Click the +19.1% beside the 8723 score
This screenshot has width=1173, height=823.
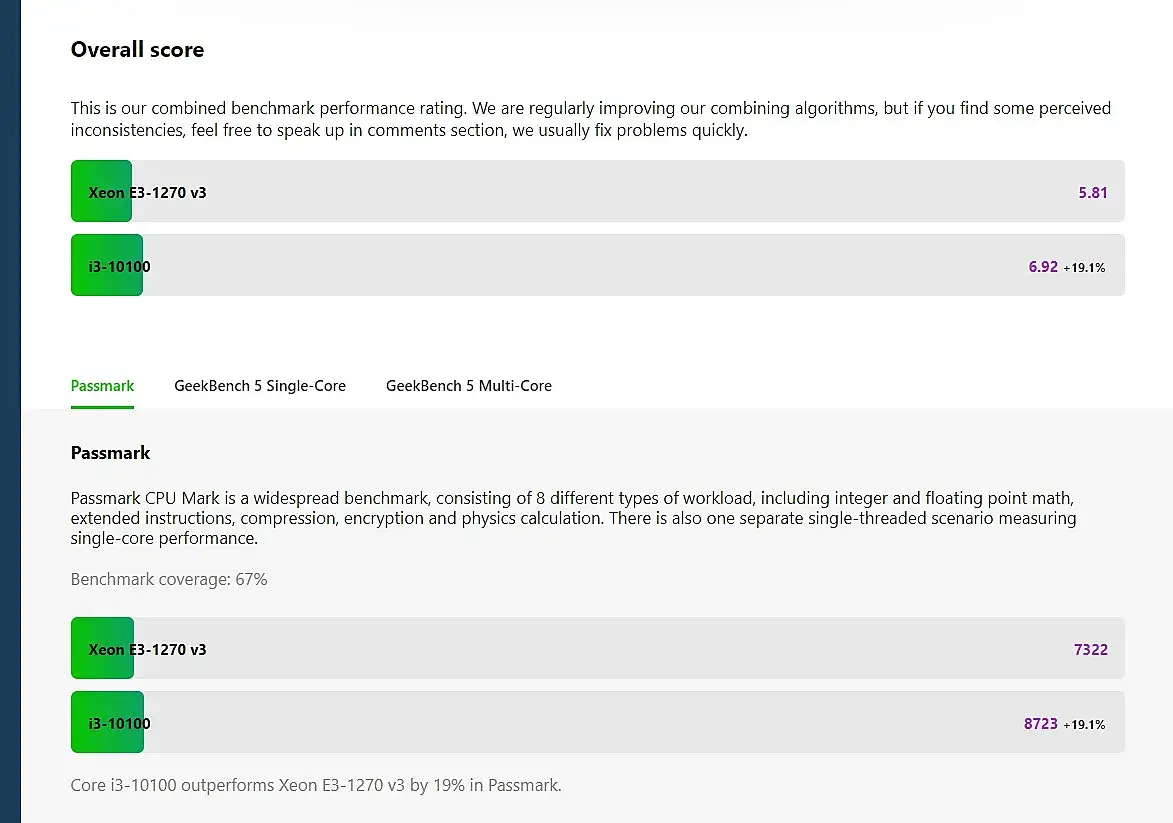click(x=1084, y=724)
